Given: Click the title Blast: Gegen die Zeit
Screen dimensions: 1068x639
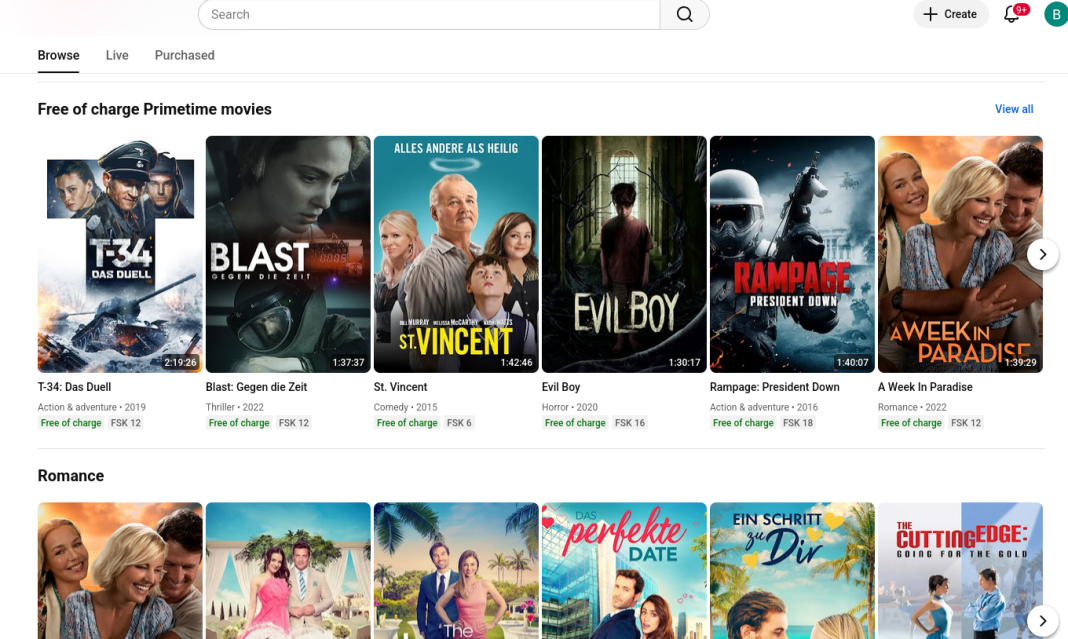Looking at the screenshot, I should click(256, 387).
